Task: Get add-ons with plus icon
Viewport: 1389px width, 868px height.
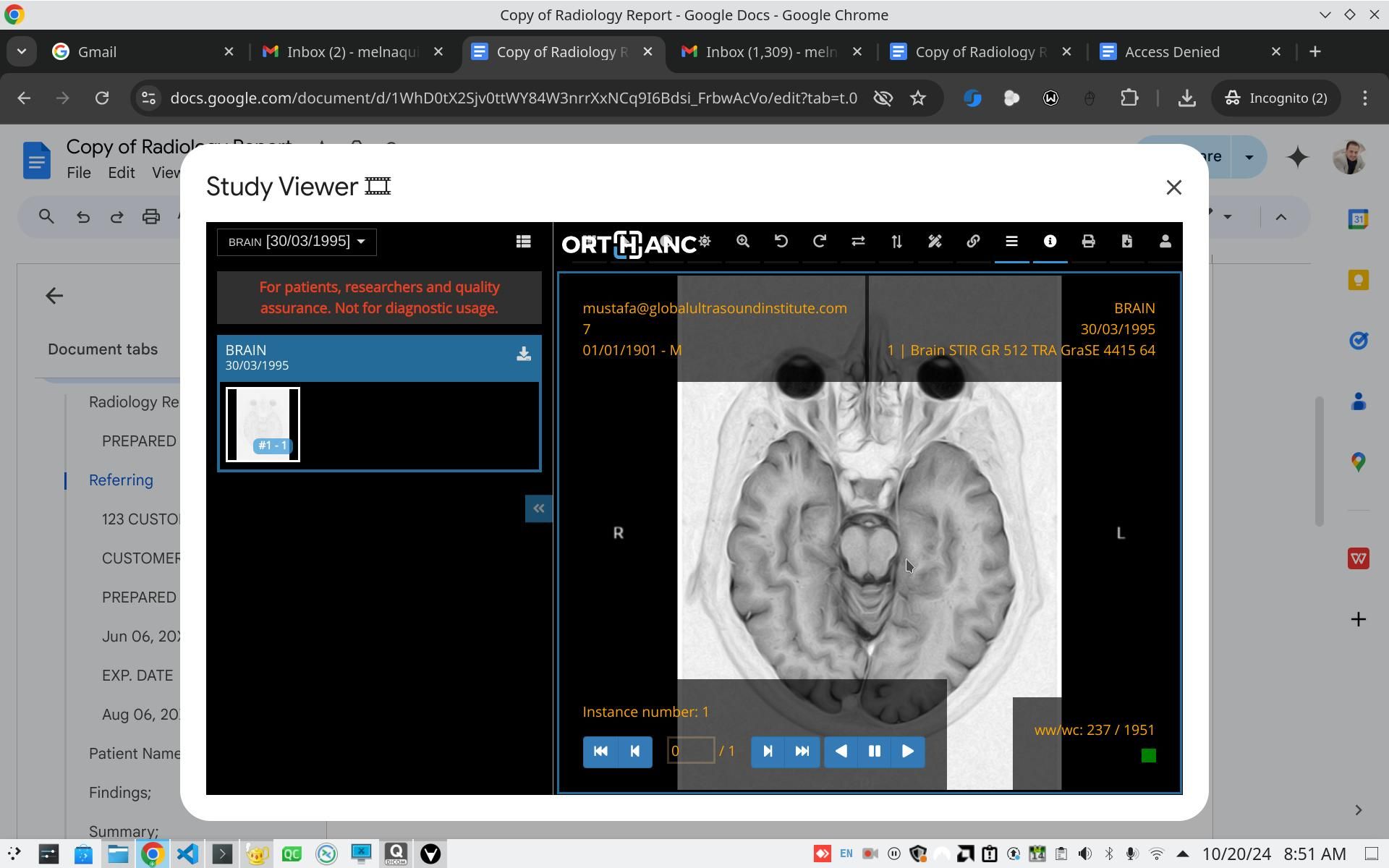Action: 1358,619
